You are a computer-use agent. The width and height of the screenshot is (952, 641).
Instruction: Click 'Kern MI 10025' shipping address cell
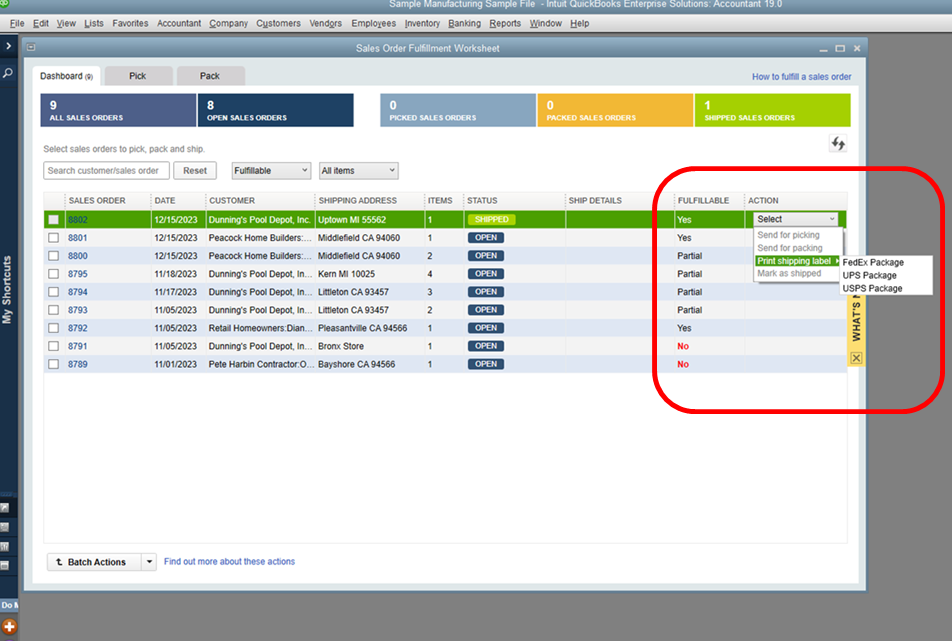(347, 274)
